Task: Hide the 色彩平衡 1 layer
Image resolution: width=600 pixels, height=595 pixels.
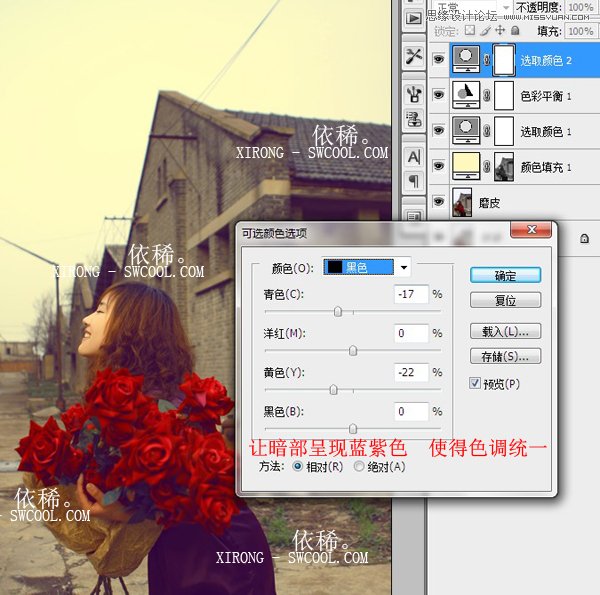Action: (x=439, y=95)
